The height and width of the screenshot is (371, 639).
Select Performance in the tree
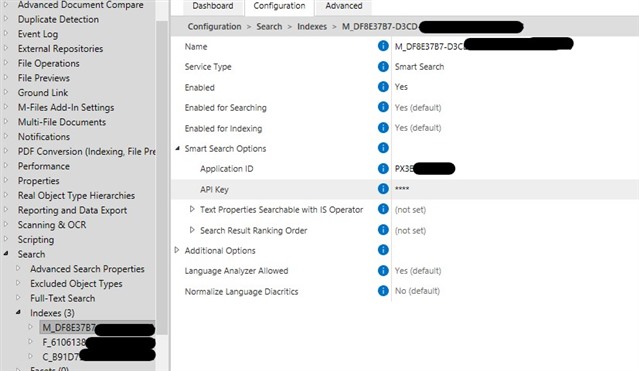pos(44,166)
